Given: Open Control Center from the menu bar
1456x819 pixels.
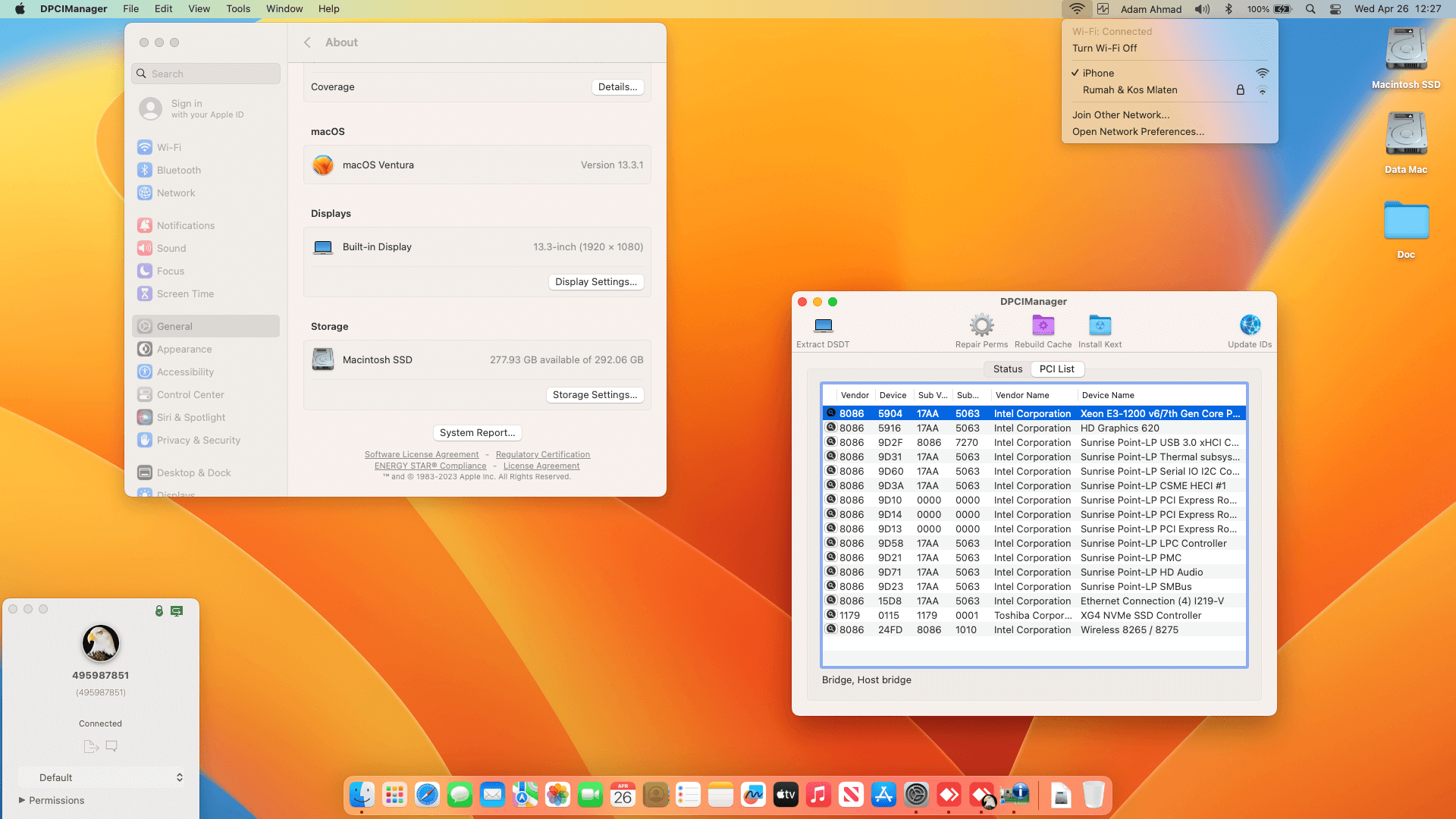Looking at the screenshot, I should pos(1335,9).
